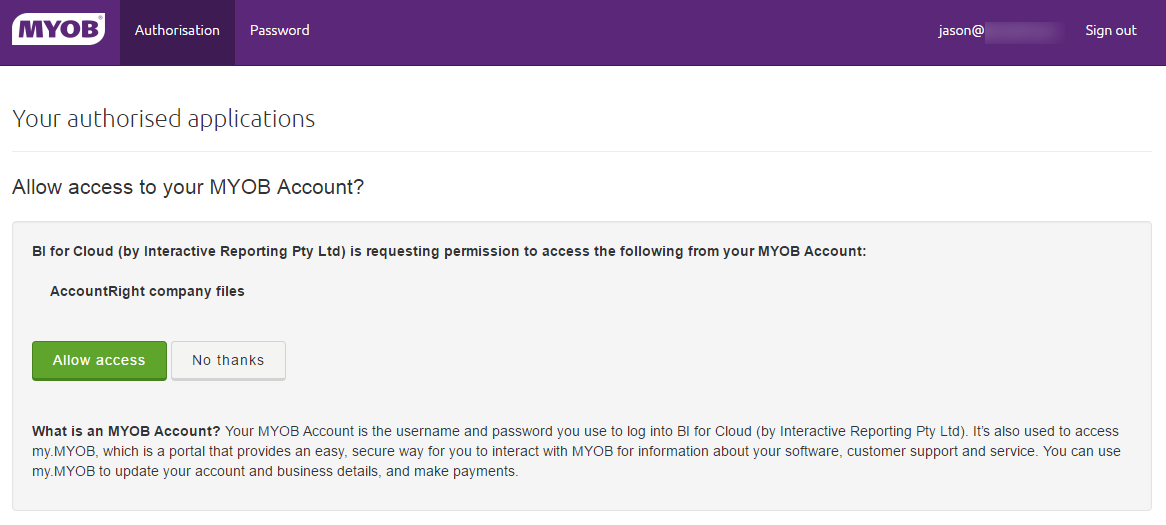Click the blurred email domain in the header
This screenshot has height=525, width=1166.
(x=1025, y=31)
